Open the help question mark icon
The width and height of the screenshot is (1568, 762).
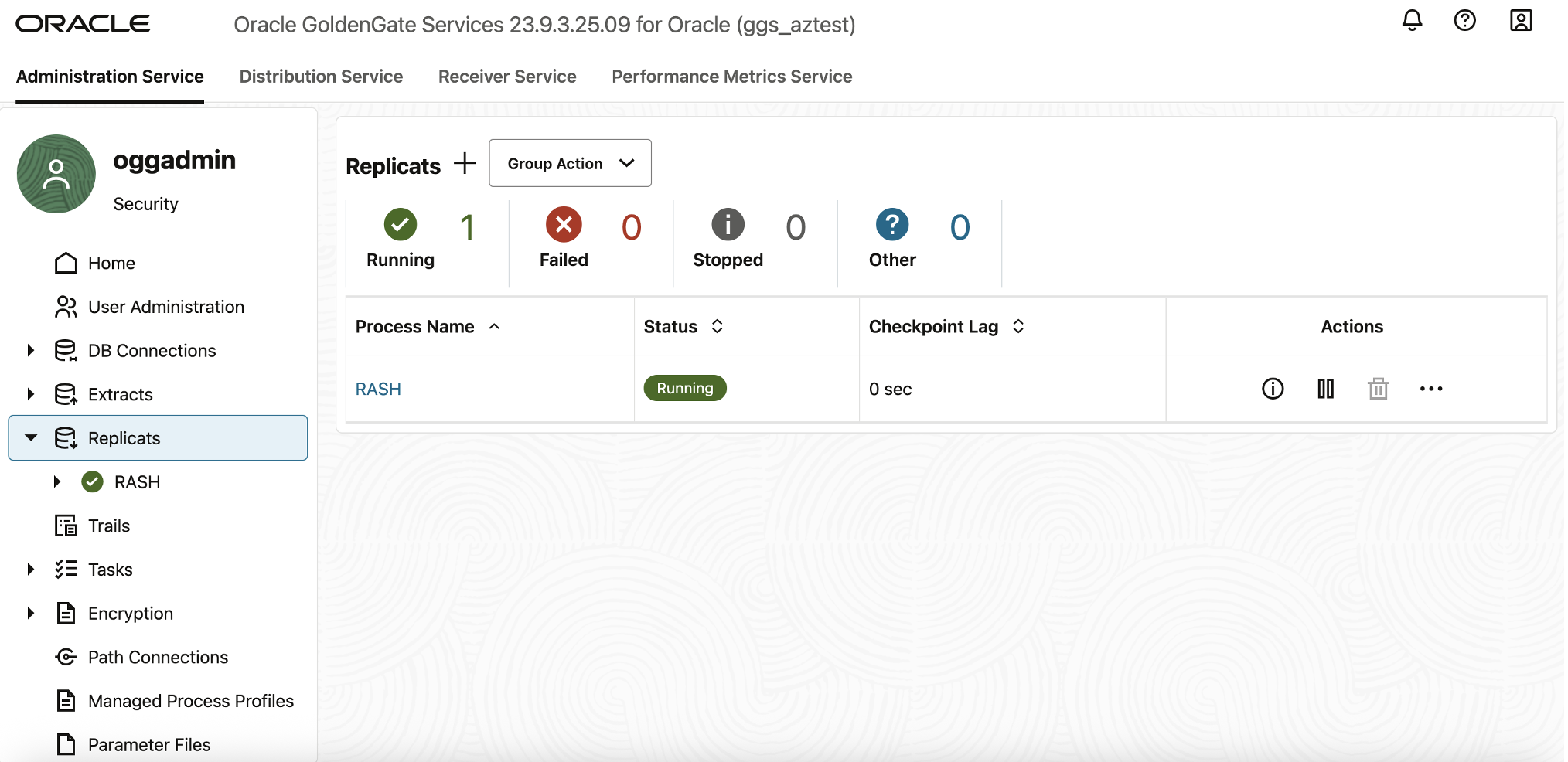click(x=1464, y=21)
